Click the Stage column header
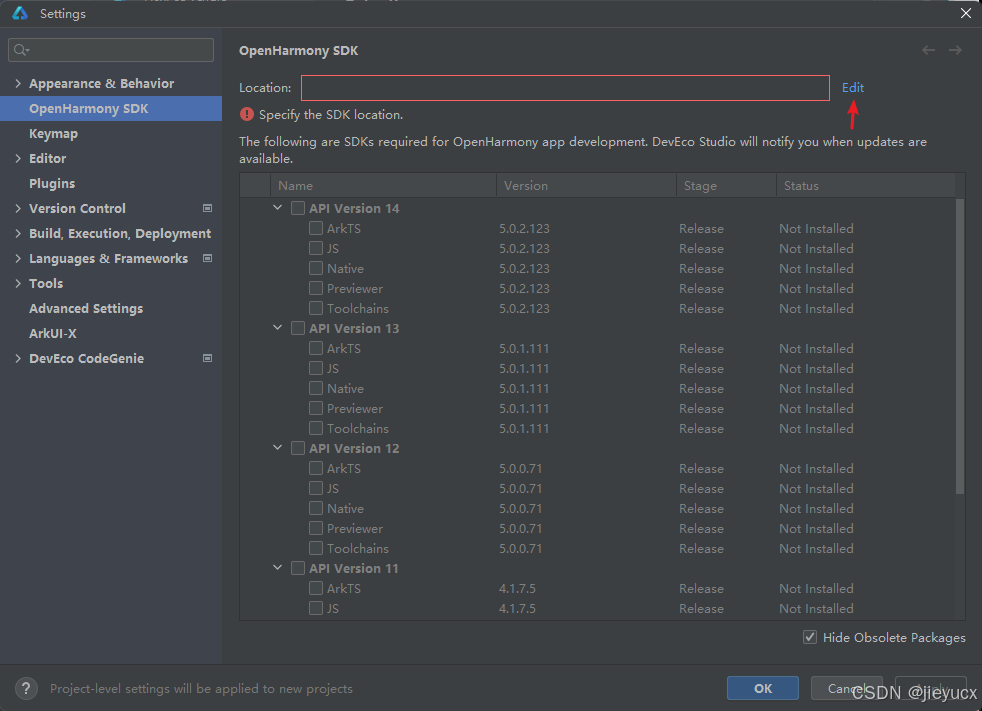 click(x=726, y=185)
